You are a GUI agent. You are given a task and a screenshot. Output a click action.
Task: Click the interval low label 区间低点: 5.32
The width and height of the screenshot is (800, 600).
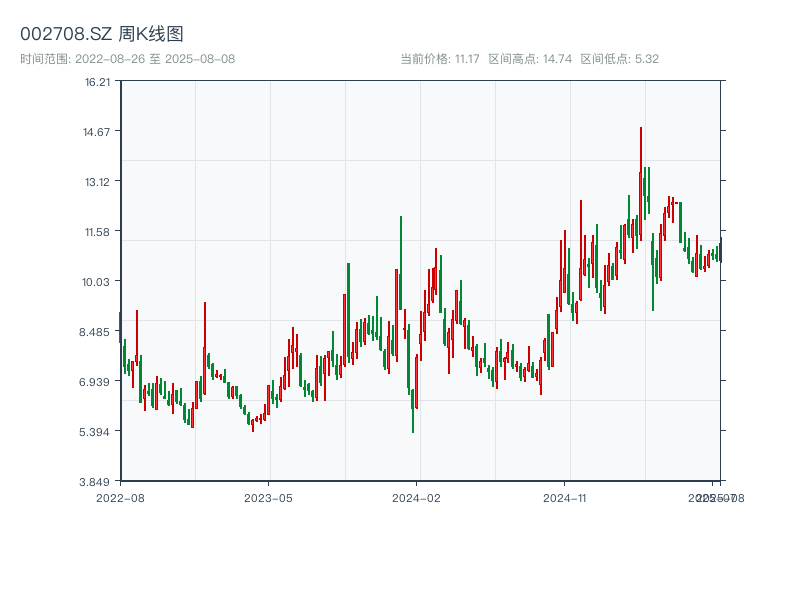pyautogui.click(x=619, y=59)
